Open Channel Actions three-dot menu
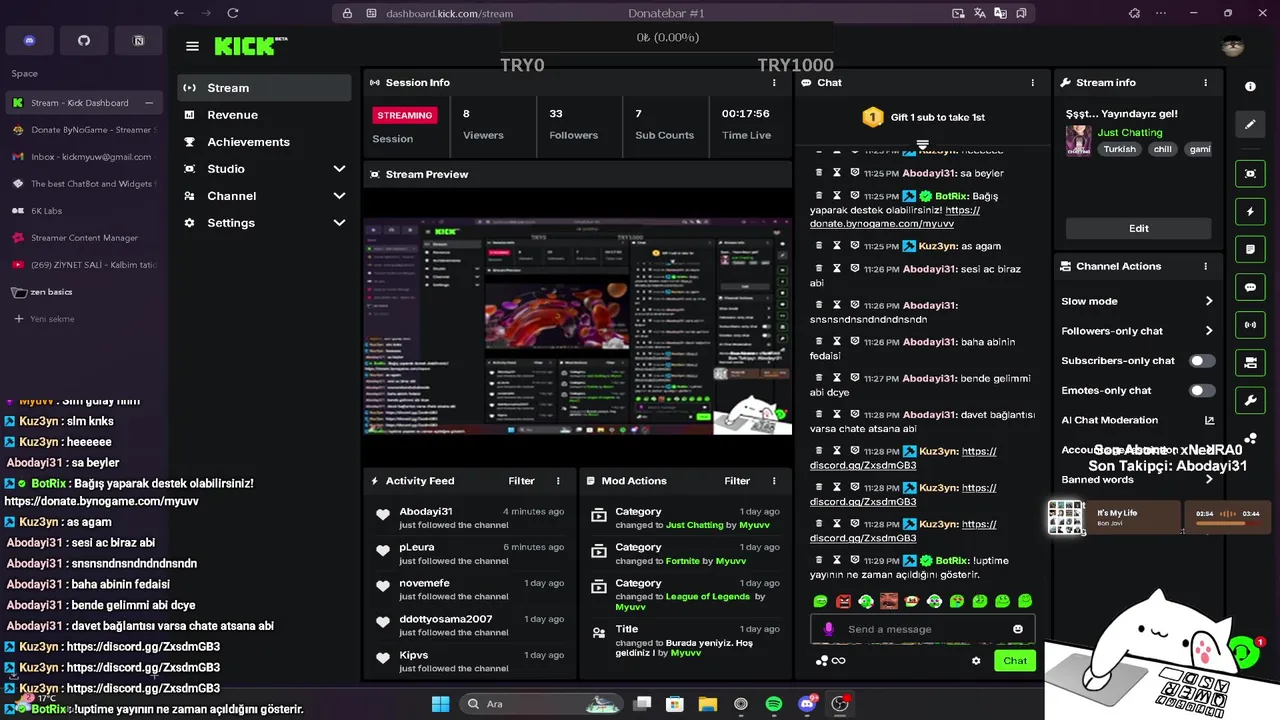 pos(1205,266)
